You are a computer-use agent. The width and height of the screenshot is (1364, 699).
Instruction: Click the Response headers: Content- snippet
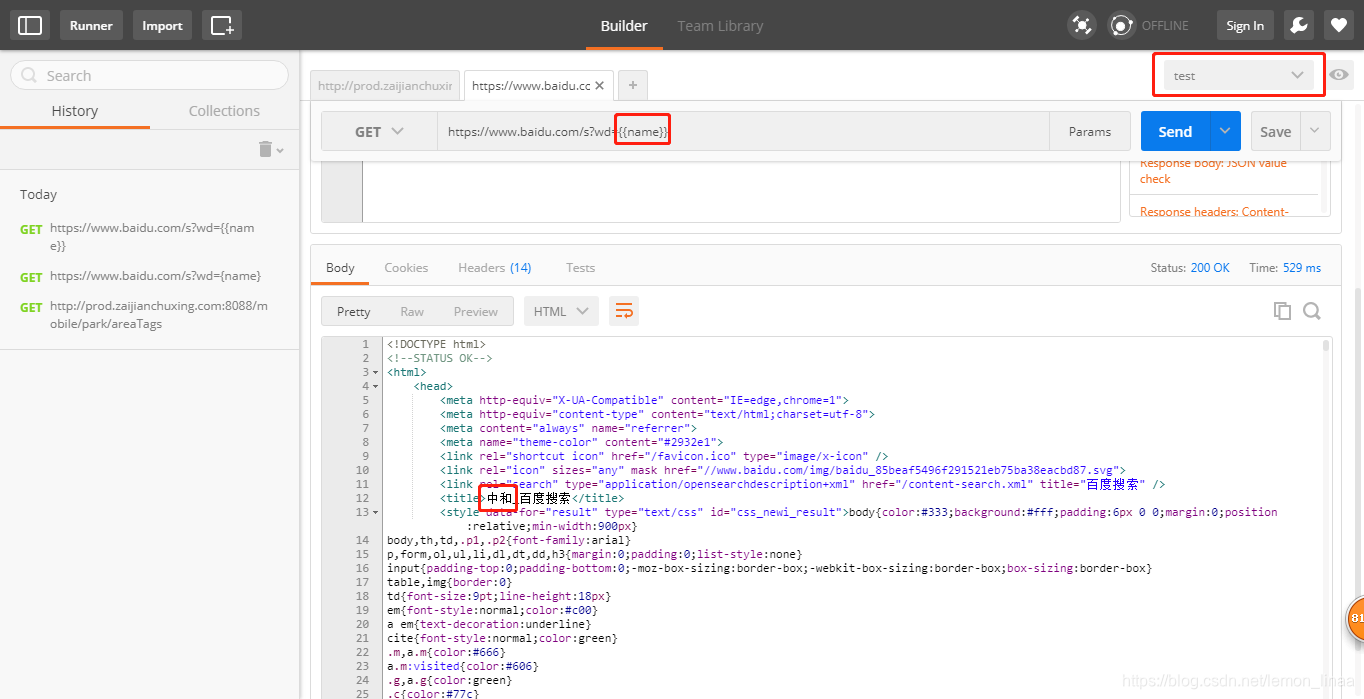(x=1214, y=211)
